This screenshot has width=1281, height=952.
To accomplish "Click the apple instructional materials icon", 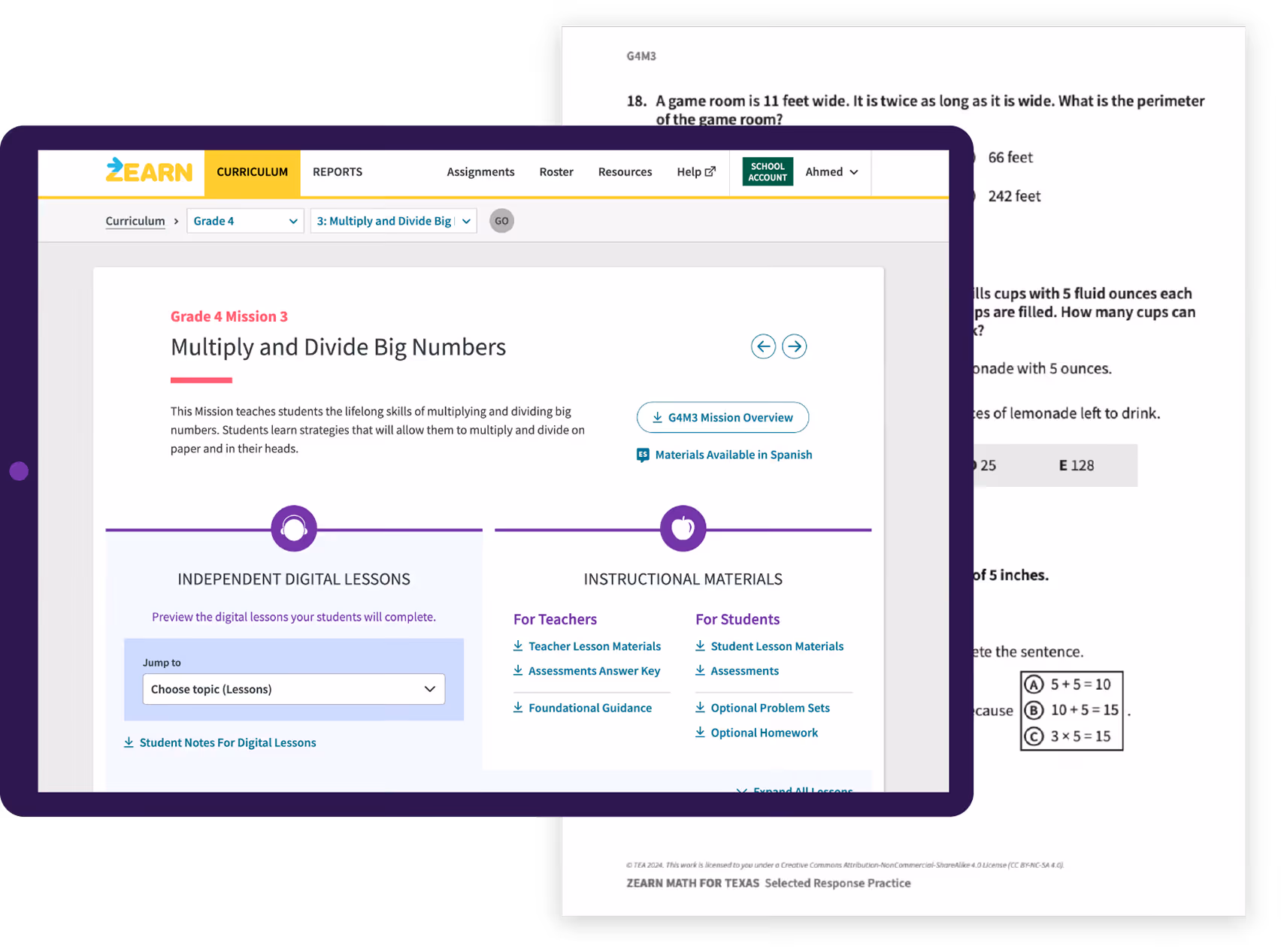I will tap(683, 528).
